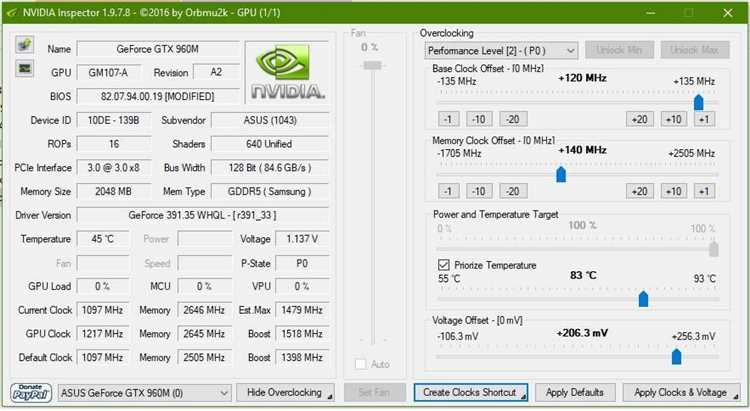Close the NVIDIA Inspector window
This screenshot has height=411, width=750.
pyautogui.click(x=728, y=13)
